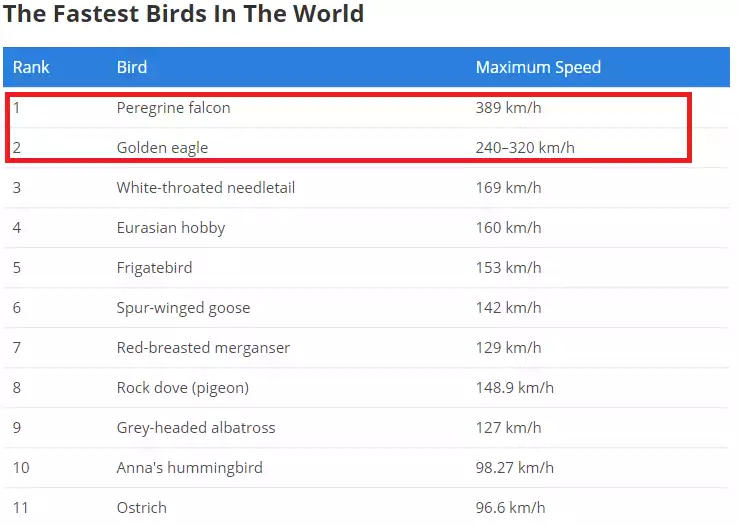Select the Frigatebird row name
Viewport: 738px width, 526px height.
pos(154,268)
